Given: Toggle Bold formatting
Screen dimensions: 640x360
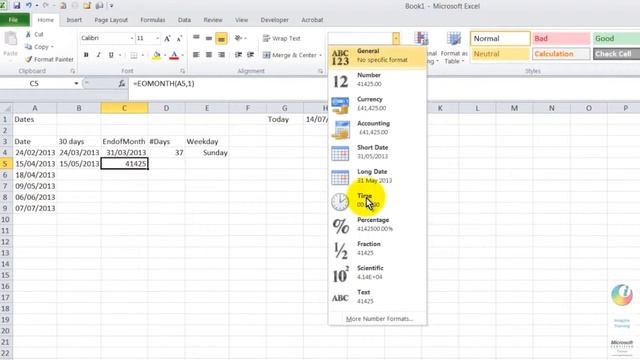Looking at the screenshot, I should point(86,55).
